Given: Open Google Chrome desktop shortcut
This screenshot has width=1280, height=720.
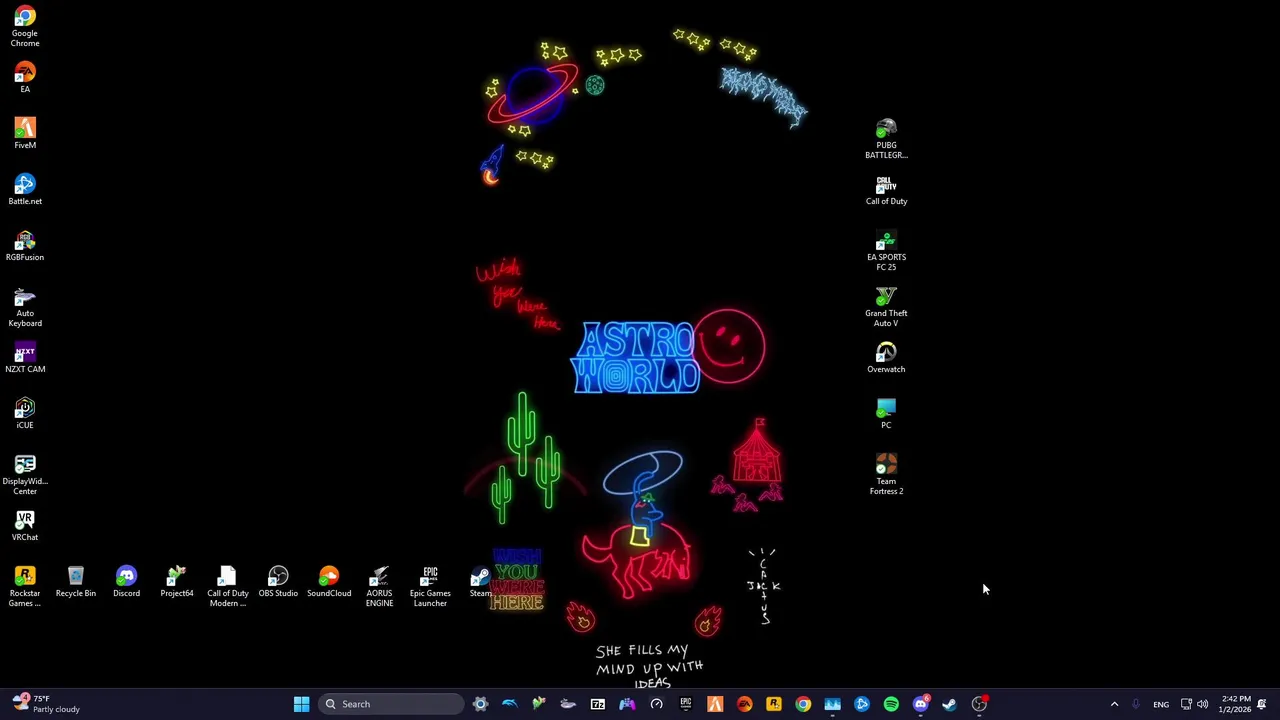Looking at the screenshot, I should [x=25, y=27].
